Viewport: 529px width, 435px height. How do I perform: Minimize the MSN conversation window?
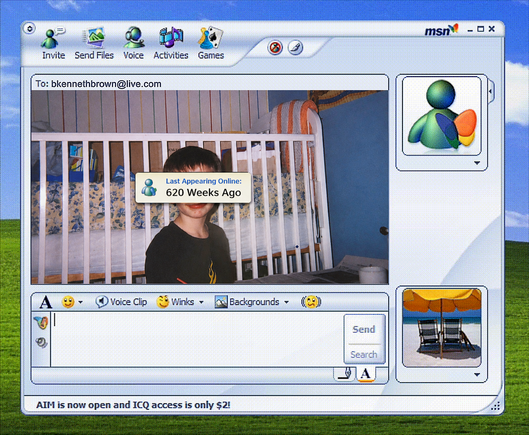tap(470, 30)
